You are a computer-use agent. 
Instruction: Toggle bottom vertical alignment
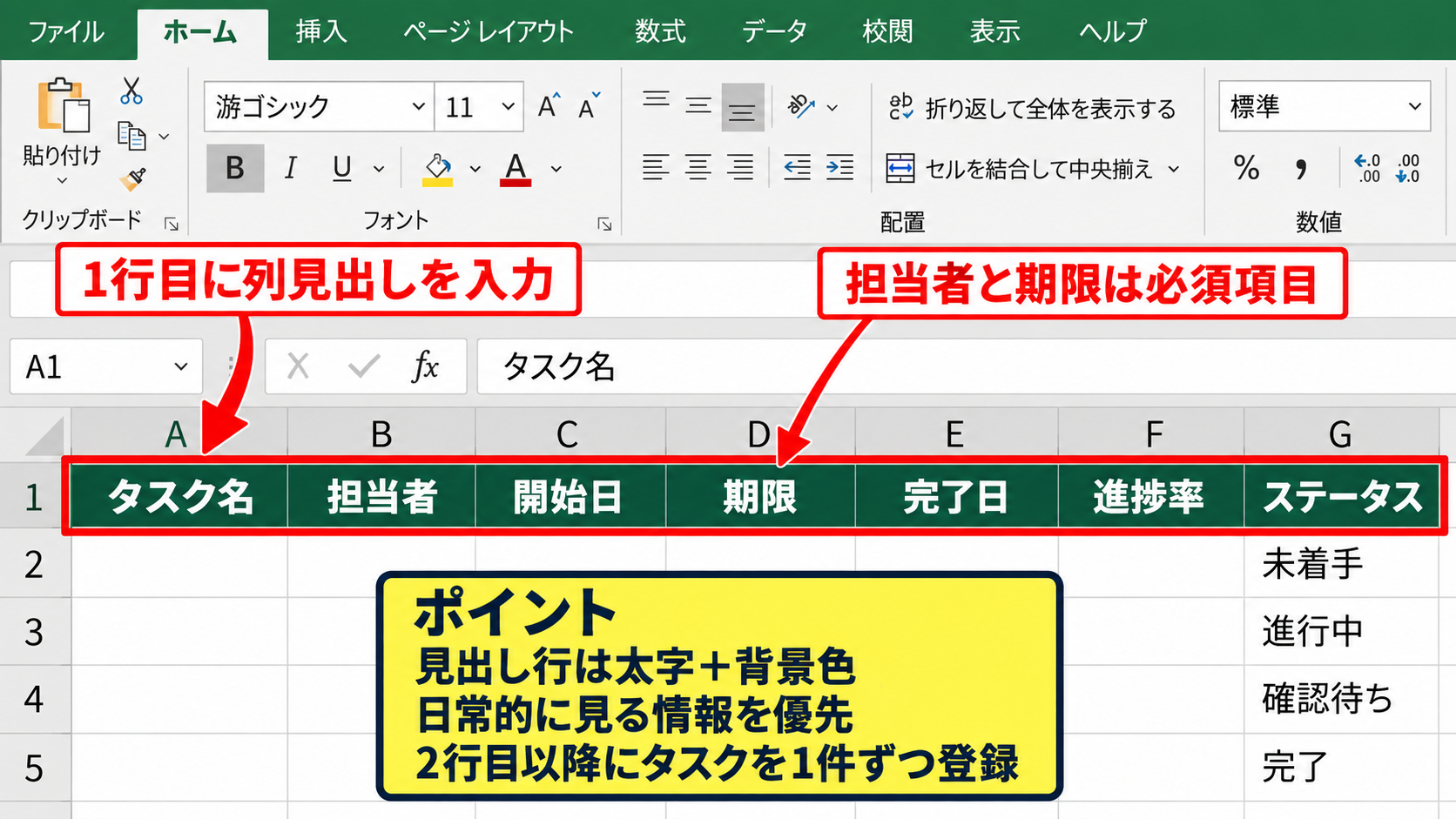[742, 107]
